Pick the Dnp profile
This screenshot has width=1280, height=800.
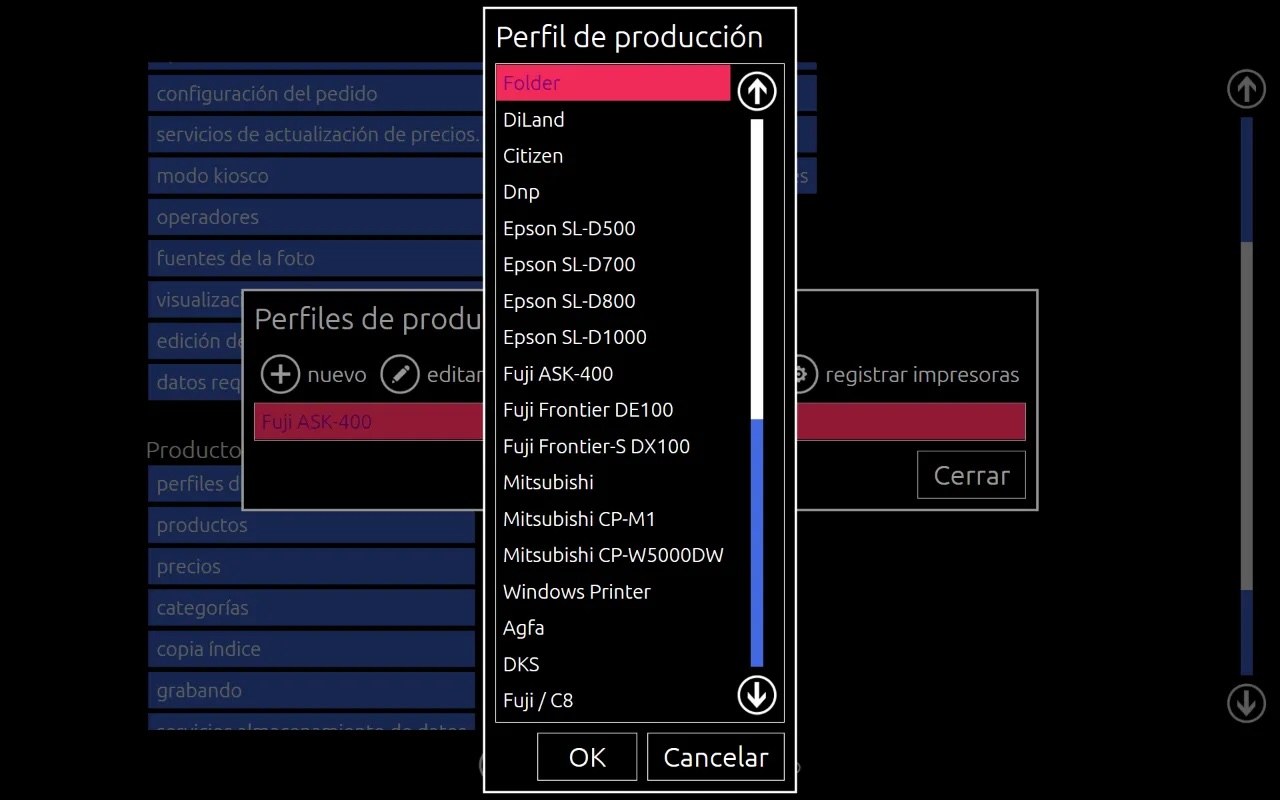point(613,192)
